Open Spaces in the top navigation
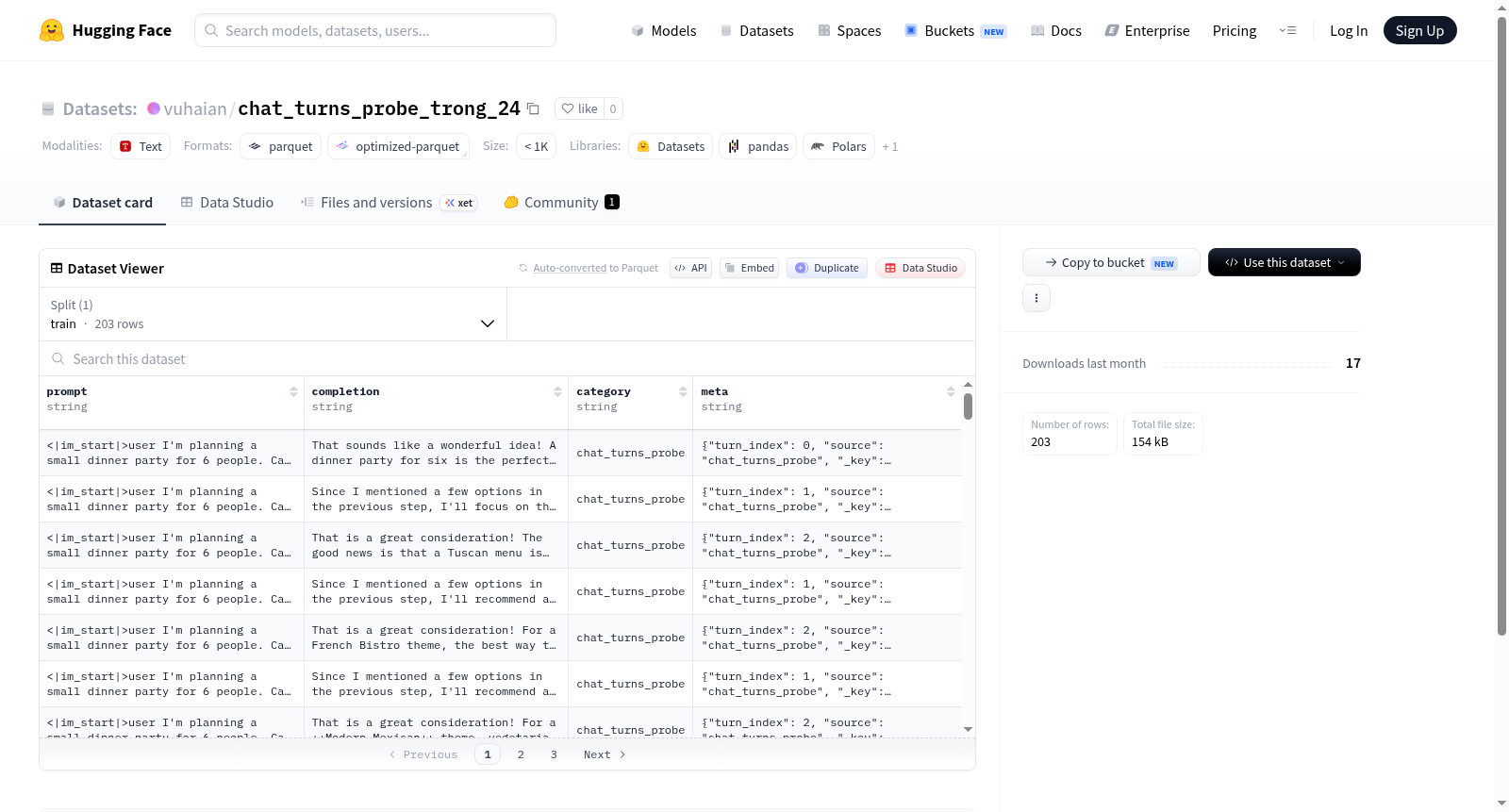The height and width of the screenshot is (812, 1509). [849, 30]
